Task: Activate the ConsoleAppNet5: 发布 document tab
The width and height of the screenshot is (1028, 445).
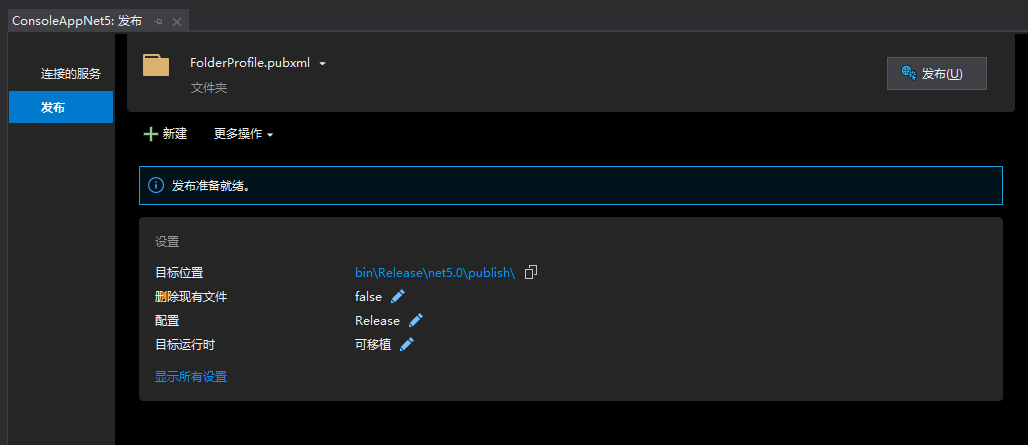Action: (x=77, y=21)
